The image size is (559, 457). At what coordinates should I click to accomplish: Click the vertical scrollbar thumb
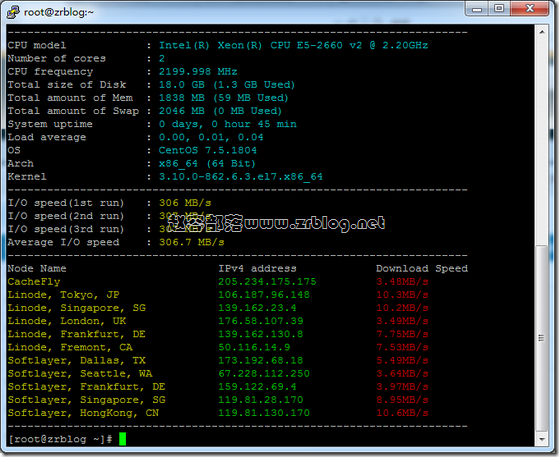[x=542, y=338]
